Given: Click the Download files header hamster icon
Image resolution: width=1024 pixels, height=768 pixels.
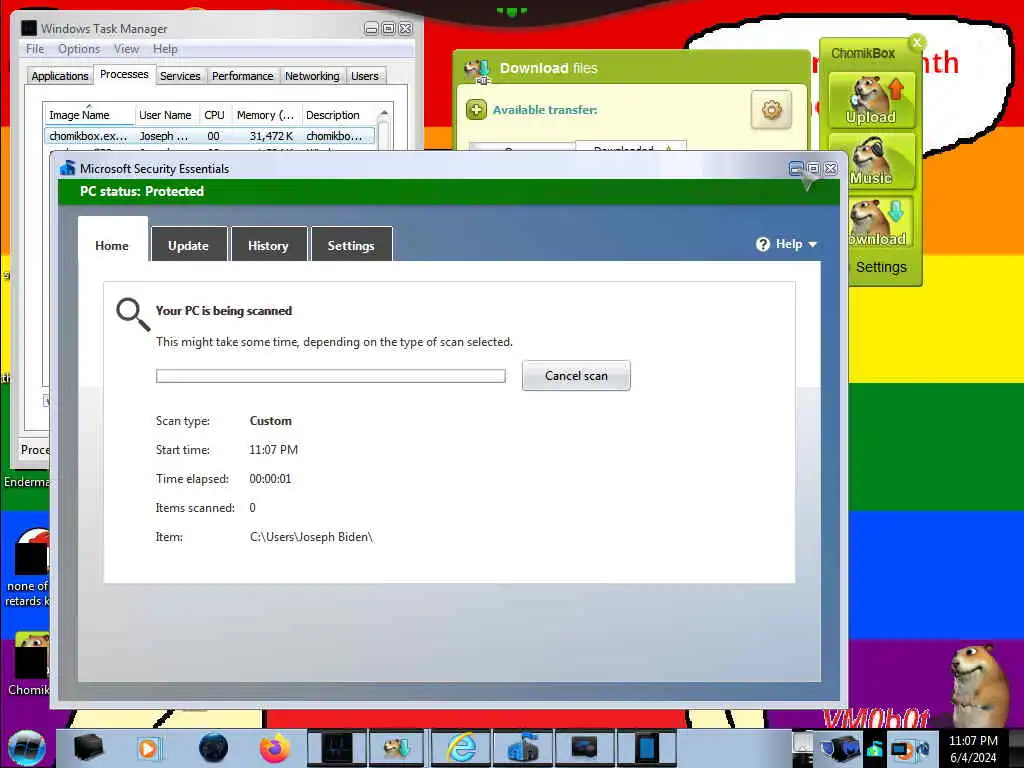Looking at the screenshot, I should tap(477, 70).
